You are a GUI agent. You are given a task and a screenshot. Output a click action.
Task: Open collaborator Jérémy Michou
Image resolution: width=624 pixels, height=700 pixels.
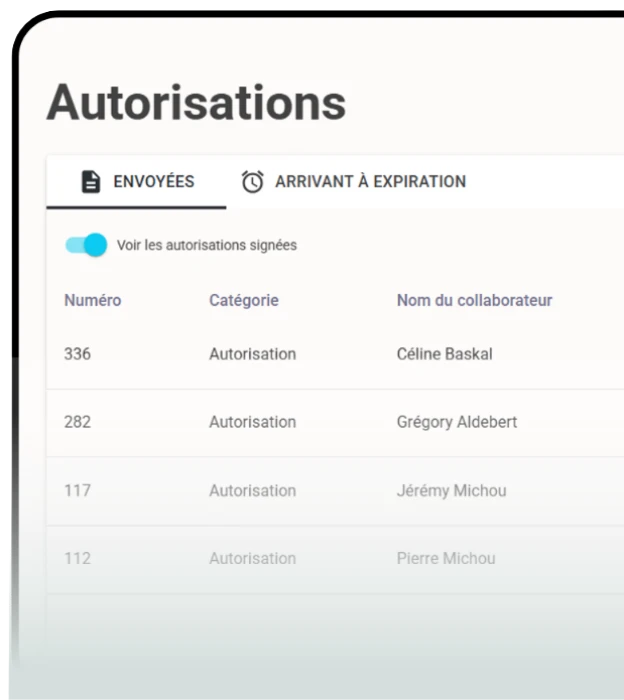[x=451, y=490]
